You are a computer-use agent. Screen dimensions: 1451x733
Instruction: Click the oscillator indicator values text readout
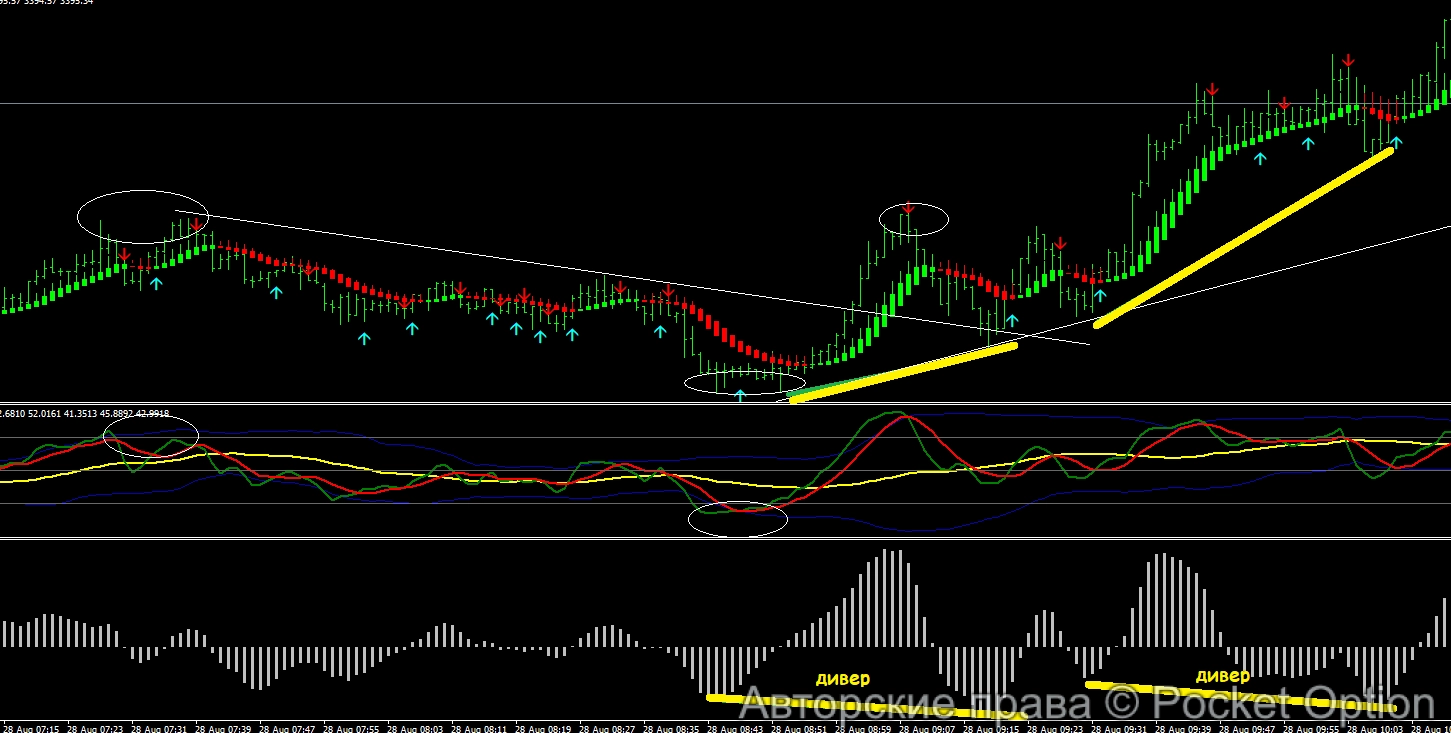click(85, 413)
